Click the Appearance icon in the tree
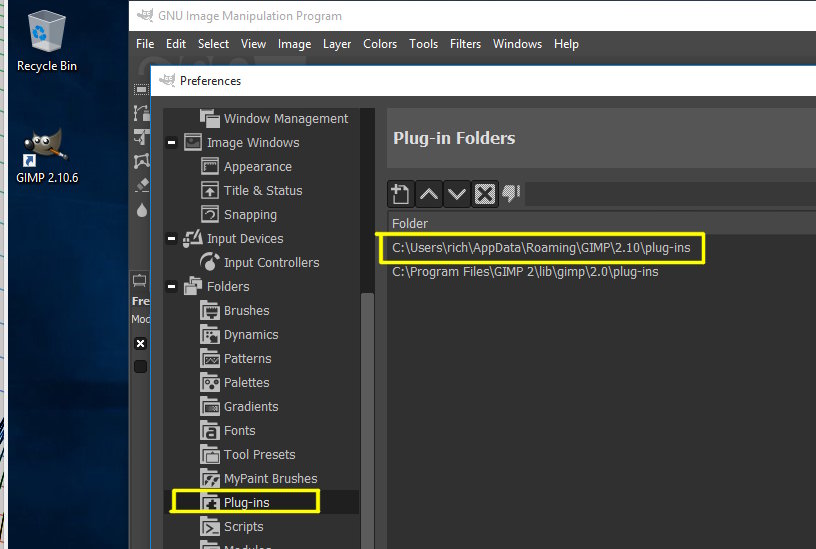816x549 pixels. [210, 166]
